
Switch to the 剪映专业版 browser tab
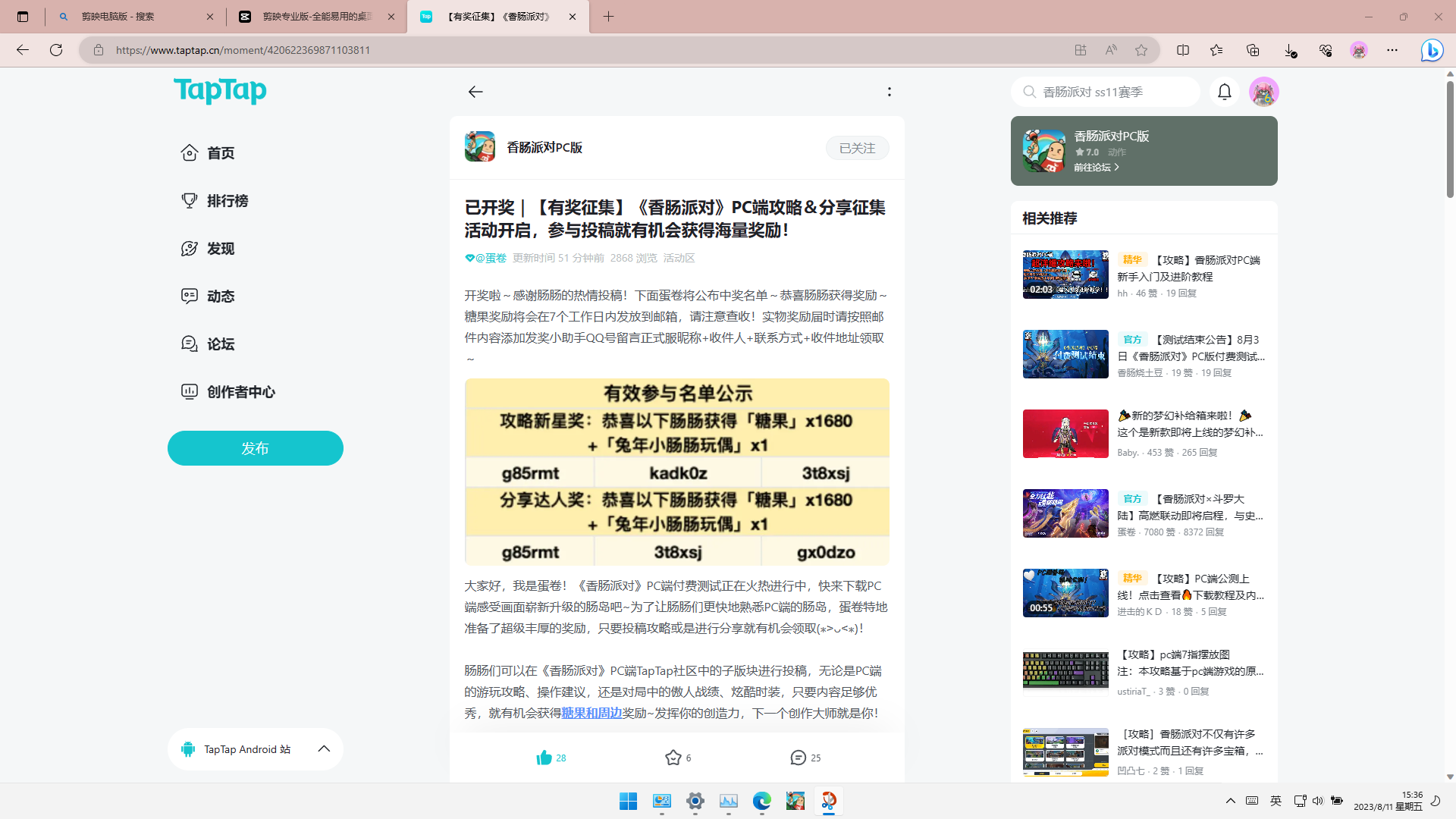click(x=317, y=17)
